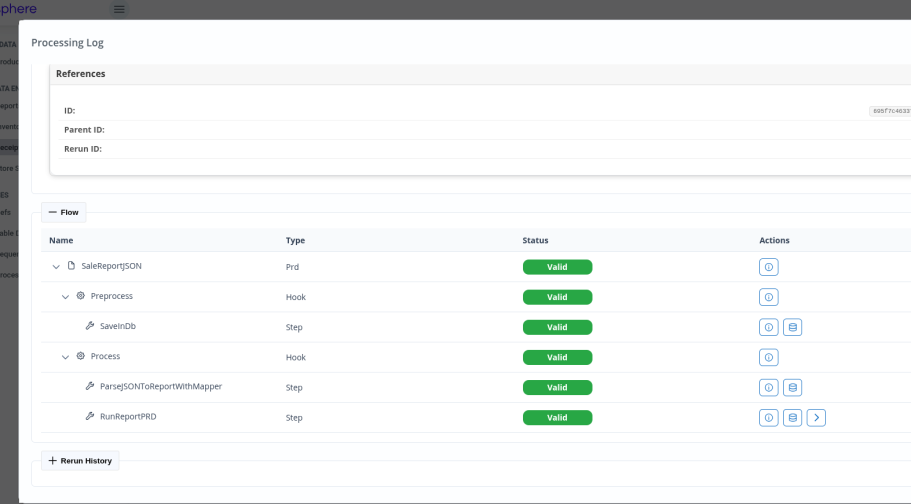This screenshot has height=504, width=911.
Task: View info for RunReportPRD step
Action: [x=768, y=417]
